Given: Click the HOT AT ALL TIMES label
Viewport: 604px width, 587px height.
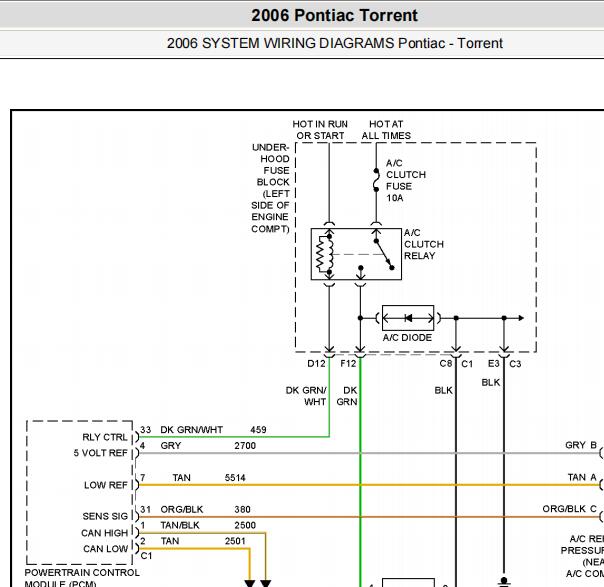Looking at the screenshot, I should pyautogui.click(x=386, y=130).
